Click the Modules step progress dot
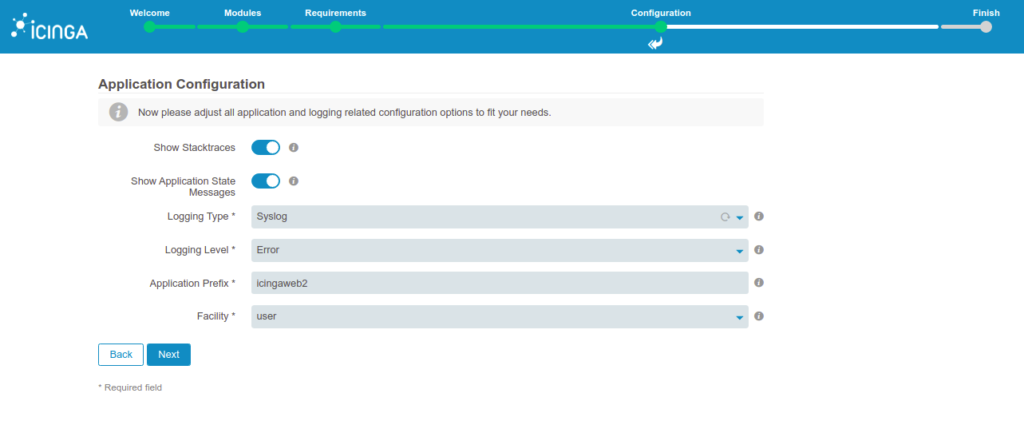The height and width of the screenshot is (421, 1024). point(242,27)
